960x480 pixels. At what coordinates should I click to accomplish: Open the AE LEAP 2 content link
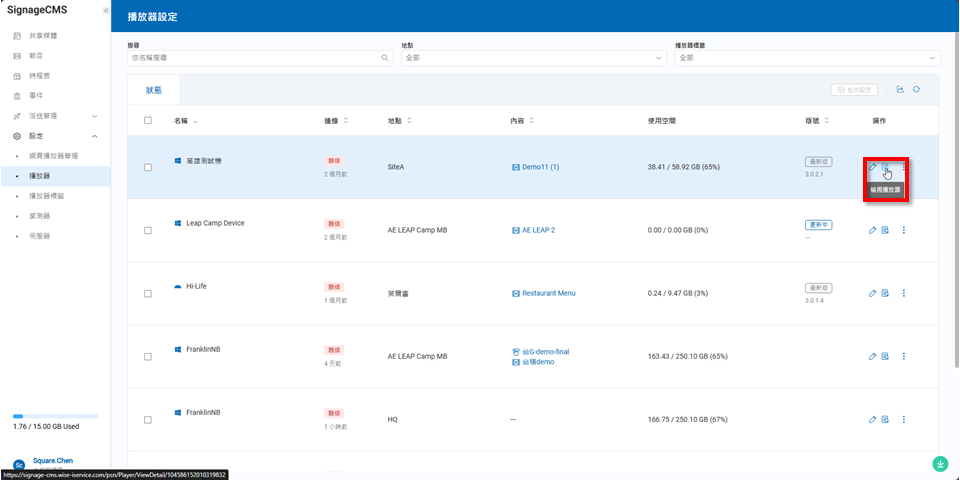538,230
